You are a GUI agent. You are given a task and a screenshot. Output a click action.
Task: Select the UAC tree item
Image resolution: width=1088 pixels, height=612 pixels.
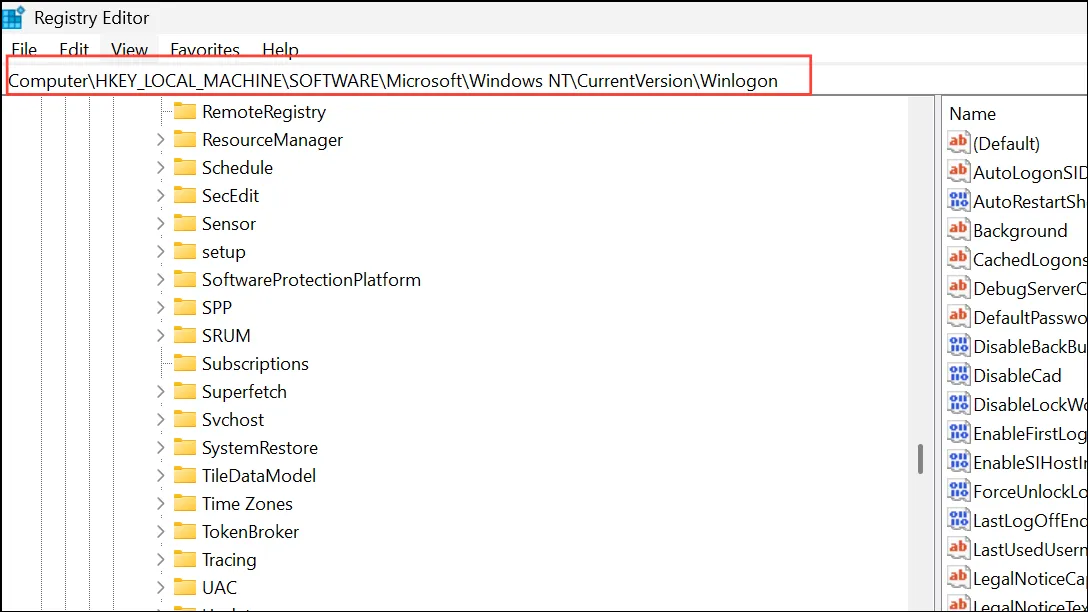point(219,588)
